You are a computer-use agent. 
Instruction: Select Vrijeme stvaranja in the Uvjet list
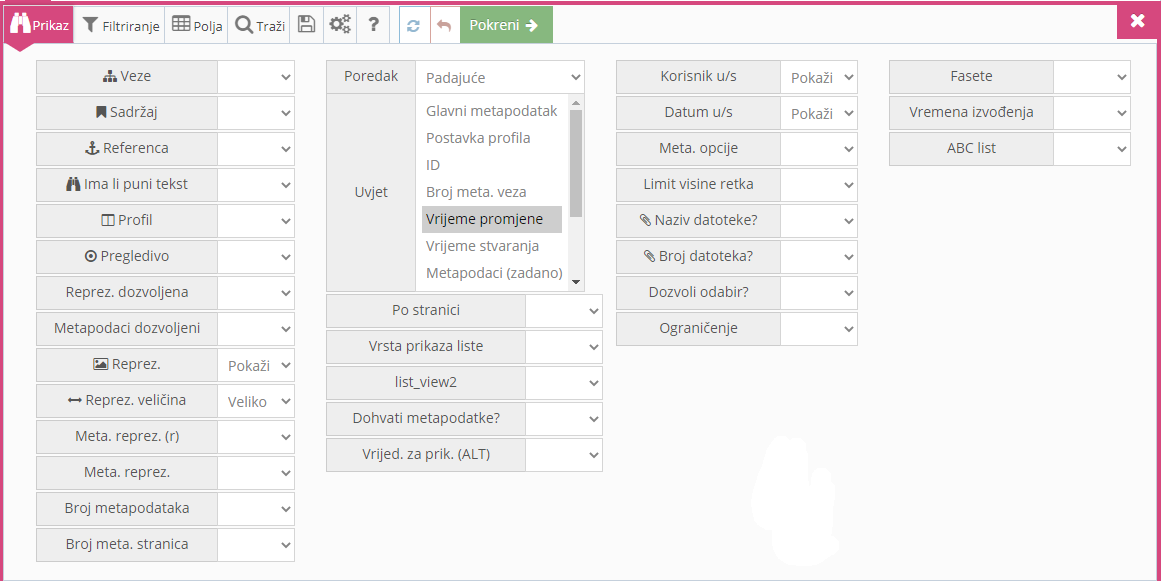pos(484,245)
